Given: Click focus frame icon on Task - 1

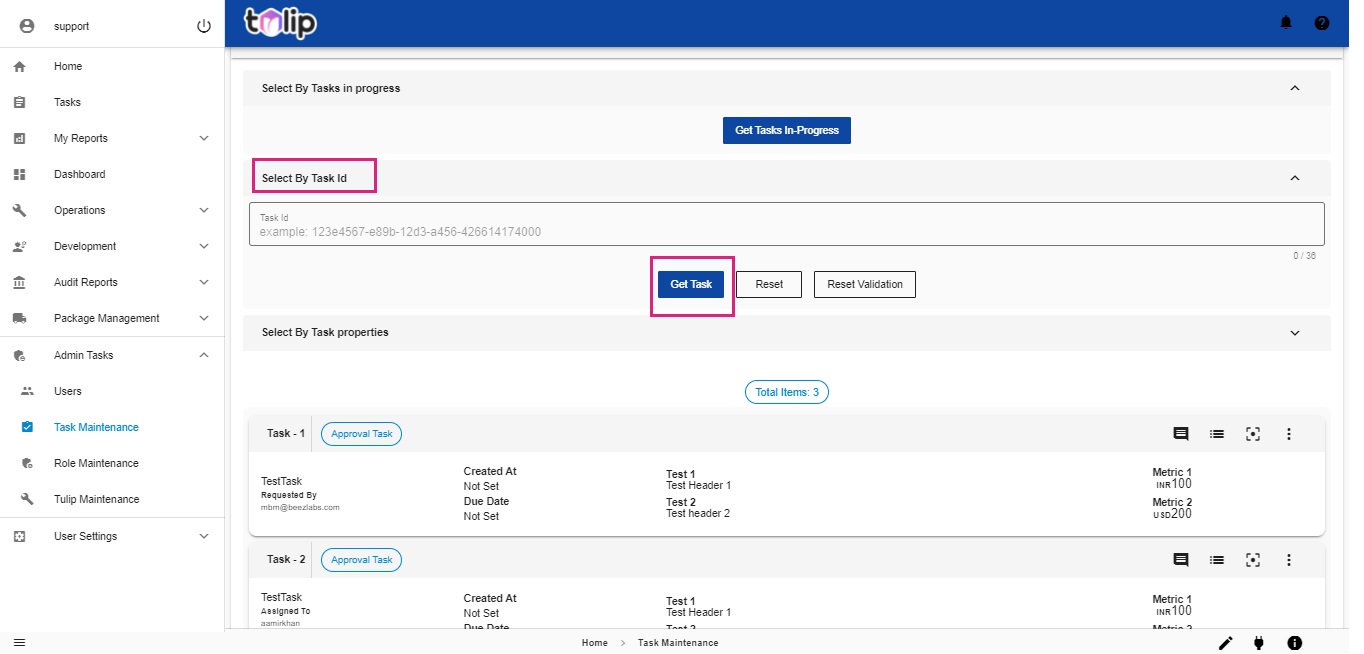Looking at the screenshot, I should click(1253, 434).
